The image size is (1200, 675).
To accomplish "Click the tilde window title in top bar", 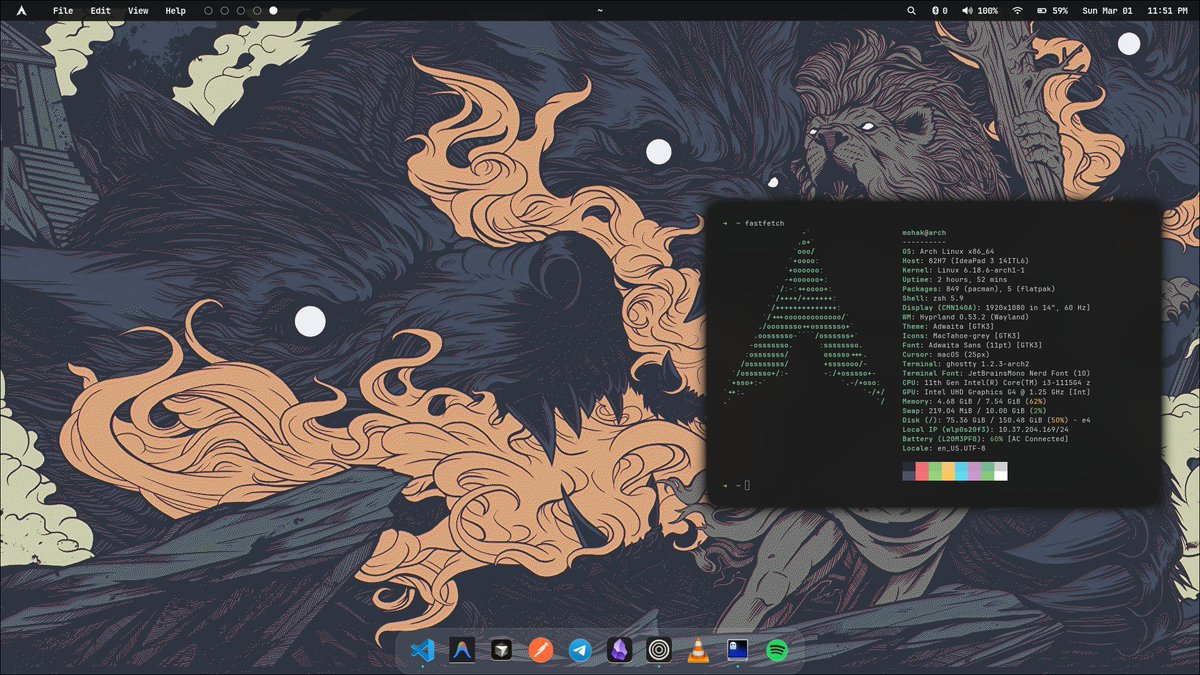I will click(x=599, y=10).
